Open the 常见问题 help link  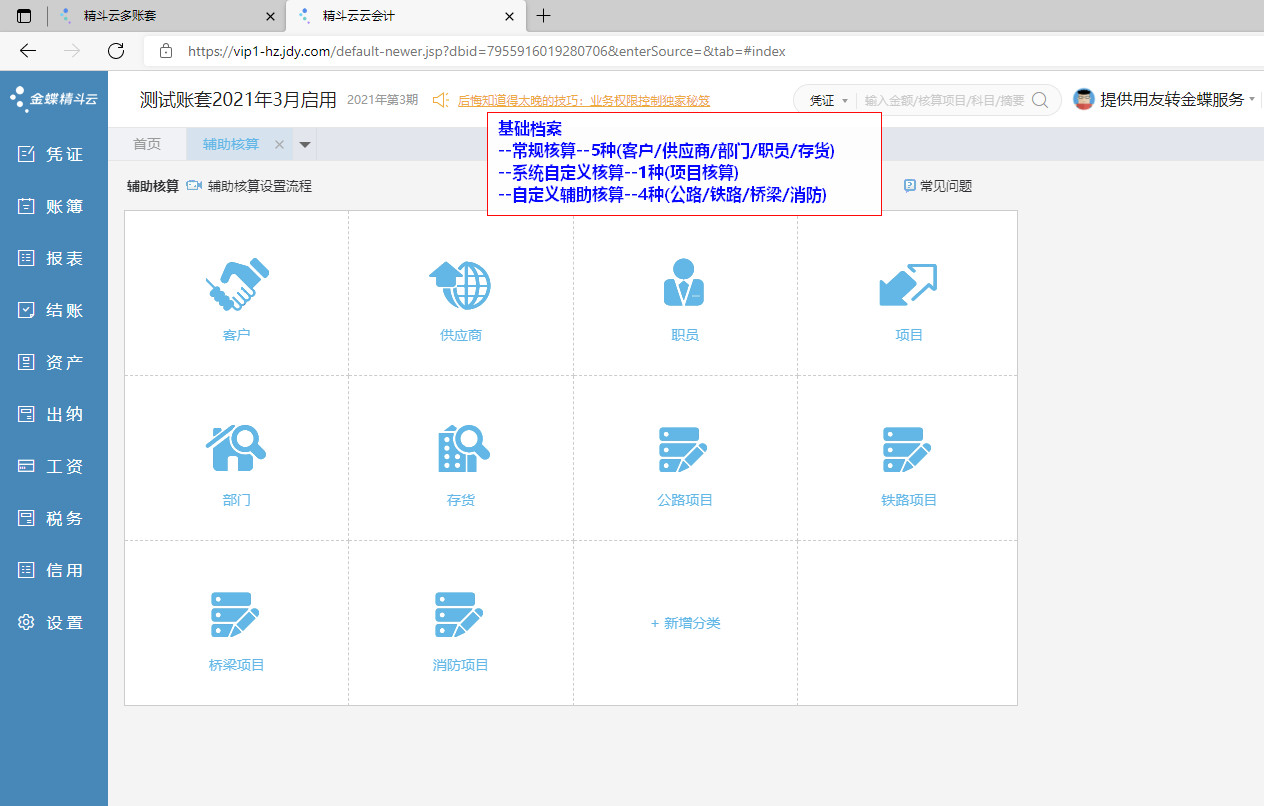pyautogui.click(x=938, y=186)
